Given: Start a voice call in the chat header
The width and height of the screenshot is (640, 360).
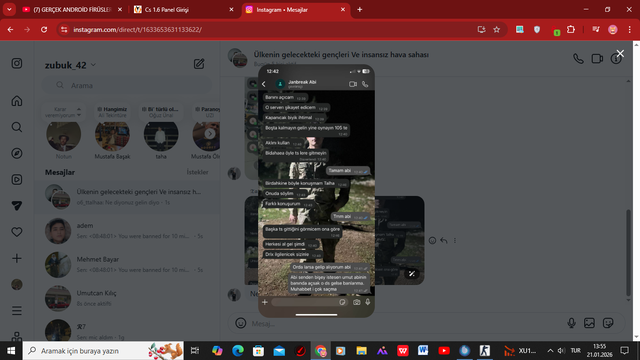Looking at the screenshot, I should (x=578, y=59).
